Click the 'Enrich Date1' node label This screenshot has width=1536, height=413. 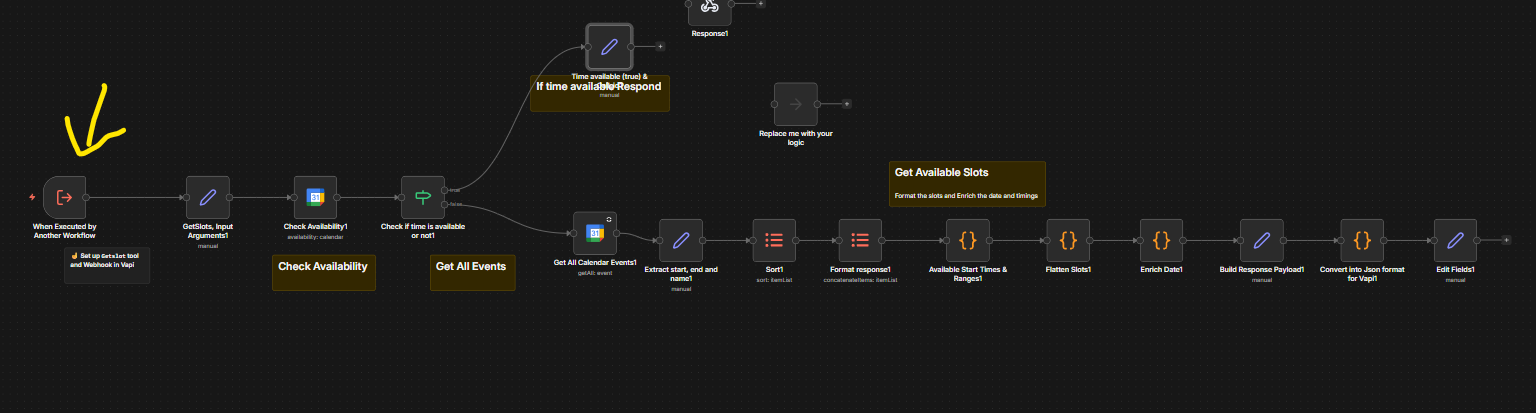[1161, 270]
